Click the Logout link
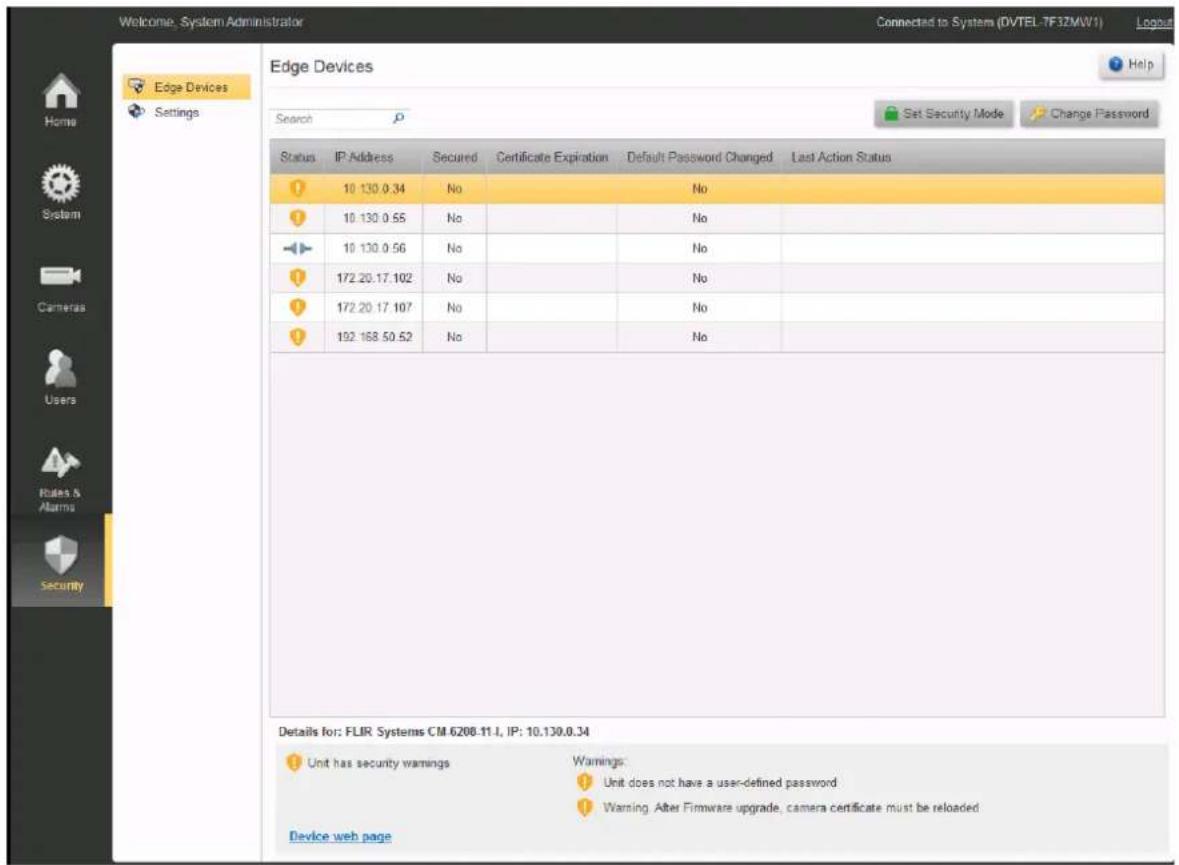Viewport: 1179px width, 865px height. [1154, 23]
